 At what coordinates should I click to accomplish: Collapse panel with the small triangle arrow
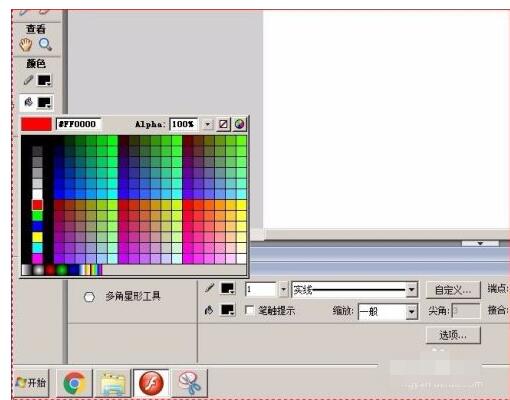(480, 244)
